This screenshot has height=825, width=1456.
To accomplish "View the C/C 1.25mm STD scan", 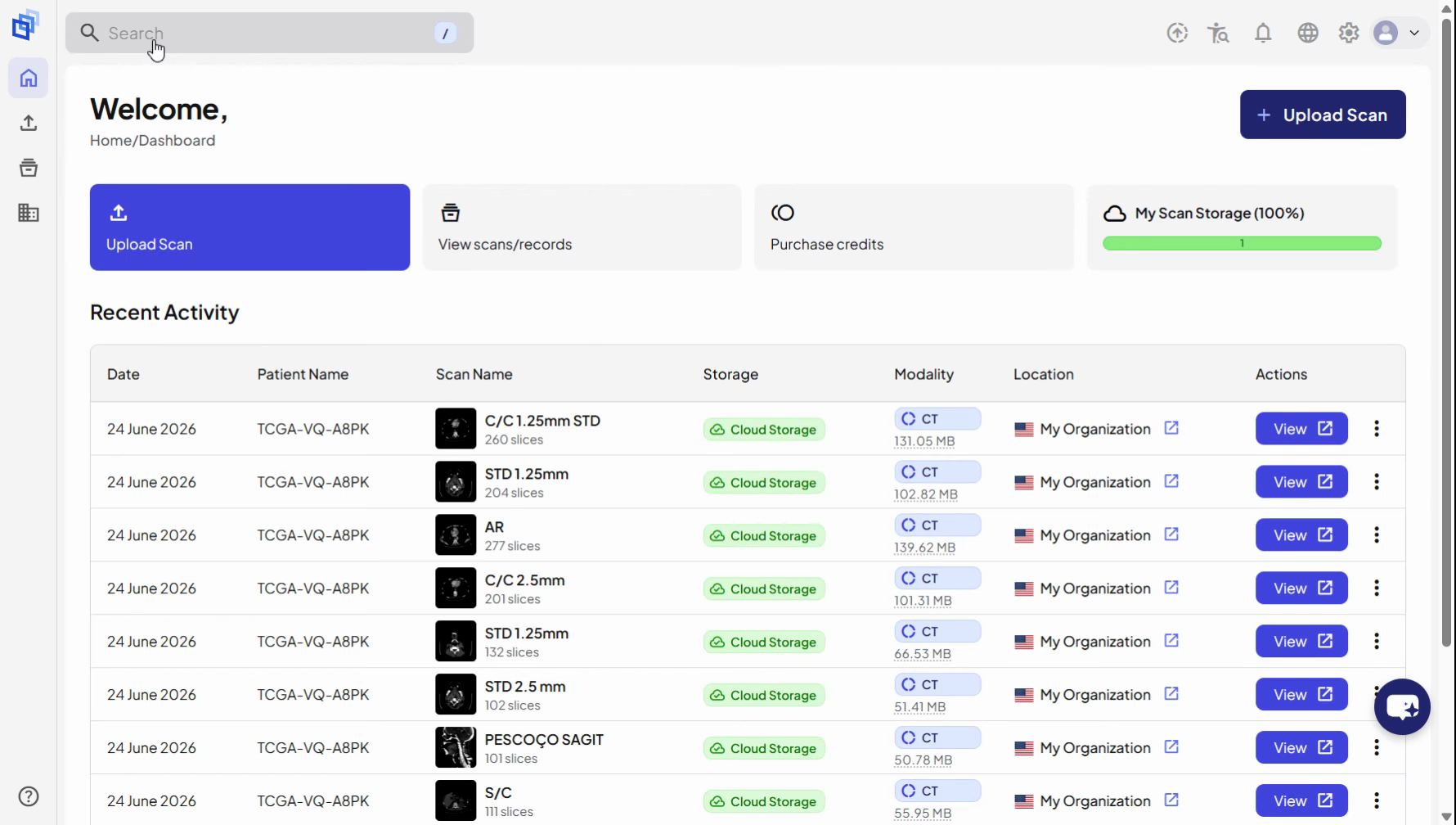I will pos(1301,429).
